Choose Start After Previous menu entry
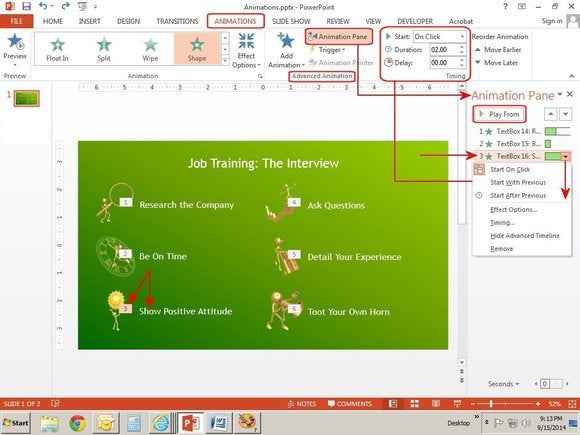This screenshot has height=435, width=580. pyautogui.click(x=518, y=196)
